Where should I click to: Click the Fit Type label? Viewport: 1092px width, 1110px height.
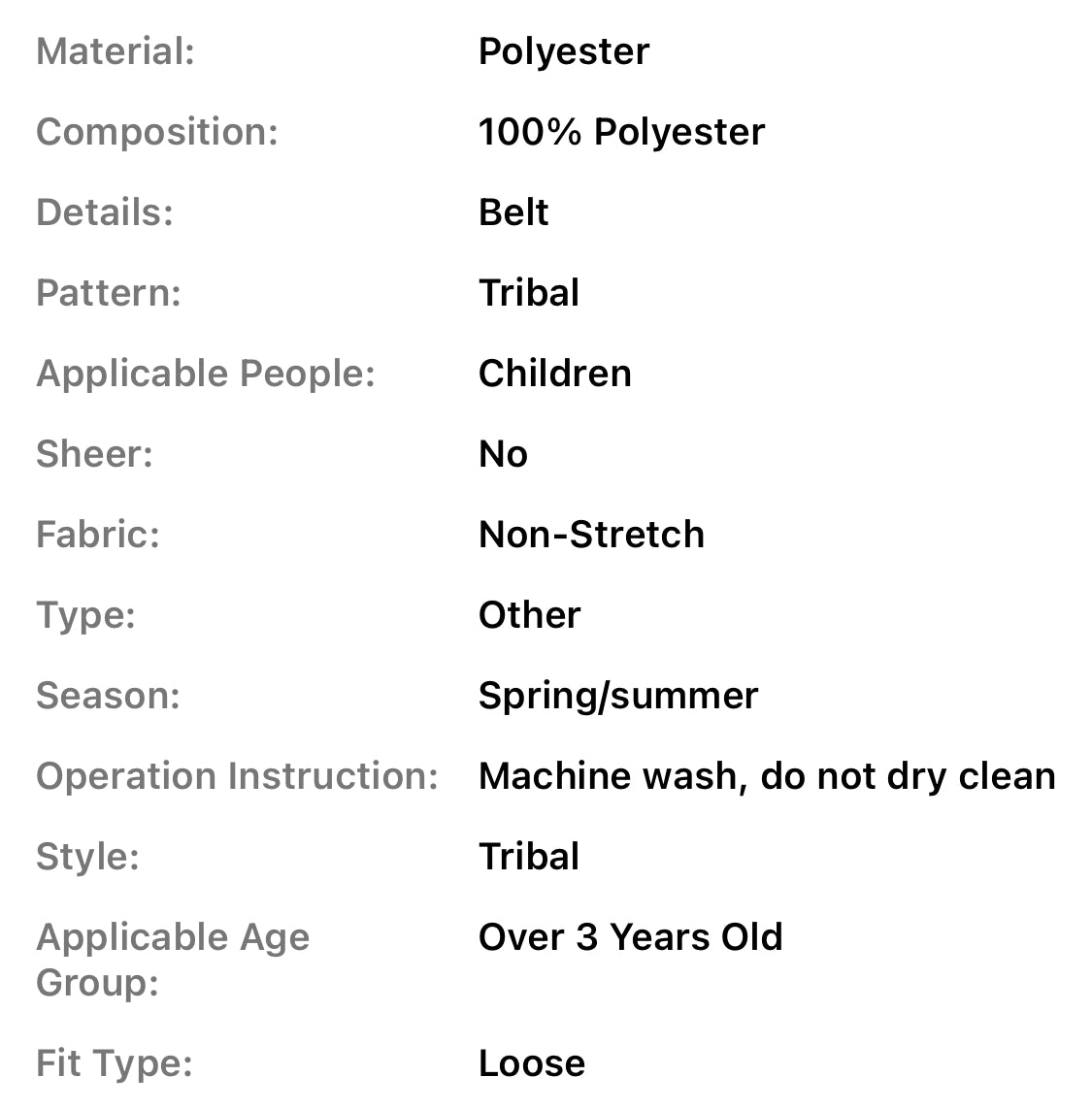point(115,1063)
